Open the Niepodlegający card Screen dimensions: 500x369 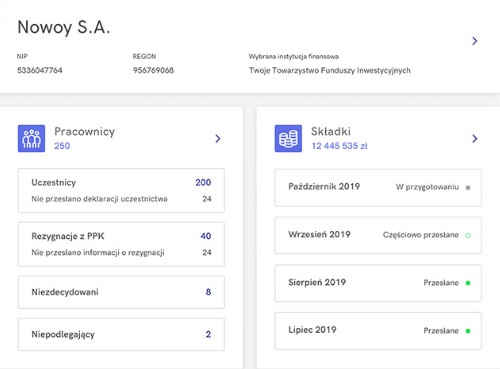(121, 334)
